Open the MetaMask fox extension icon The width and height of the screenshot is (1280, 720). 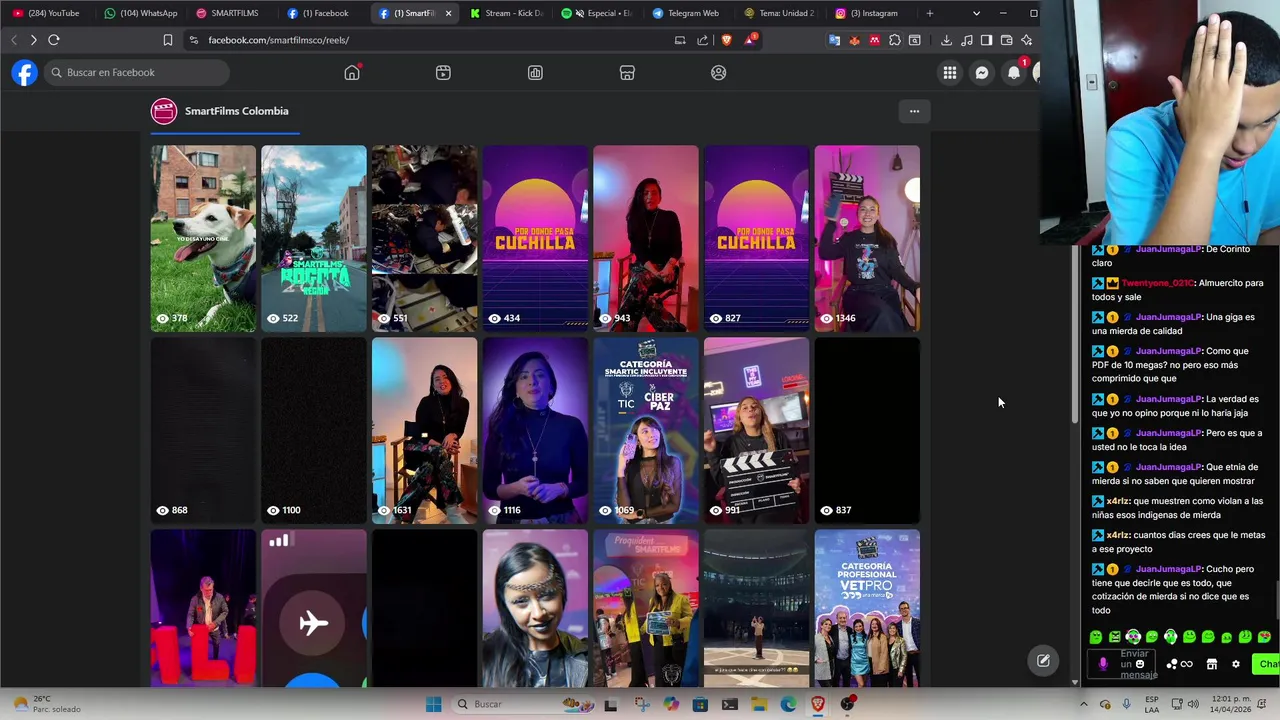[854, 40]
